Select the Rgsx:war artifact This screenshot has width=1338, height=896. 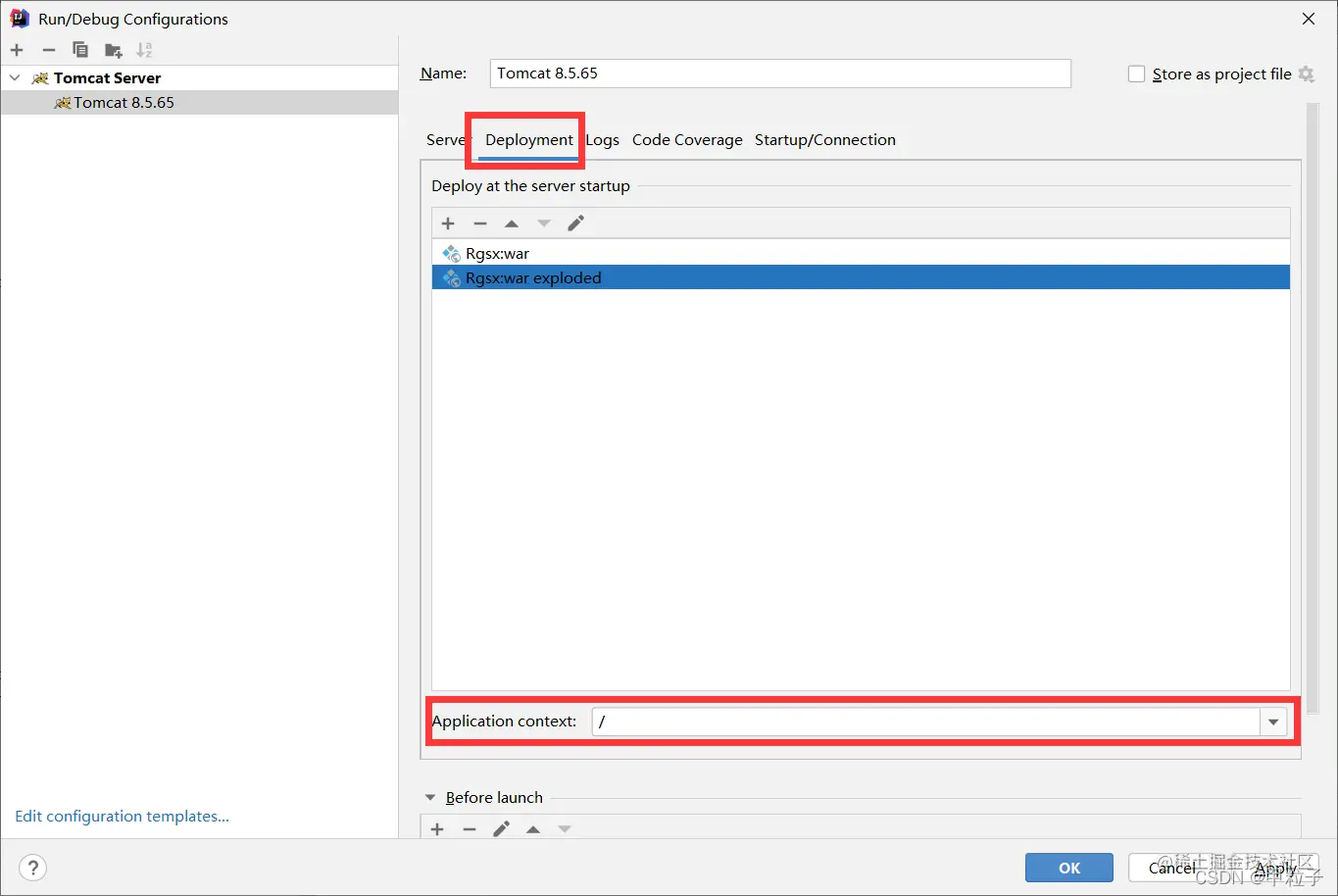[x=861, y=253]
